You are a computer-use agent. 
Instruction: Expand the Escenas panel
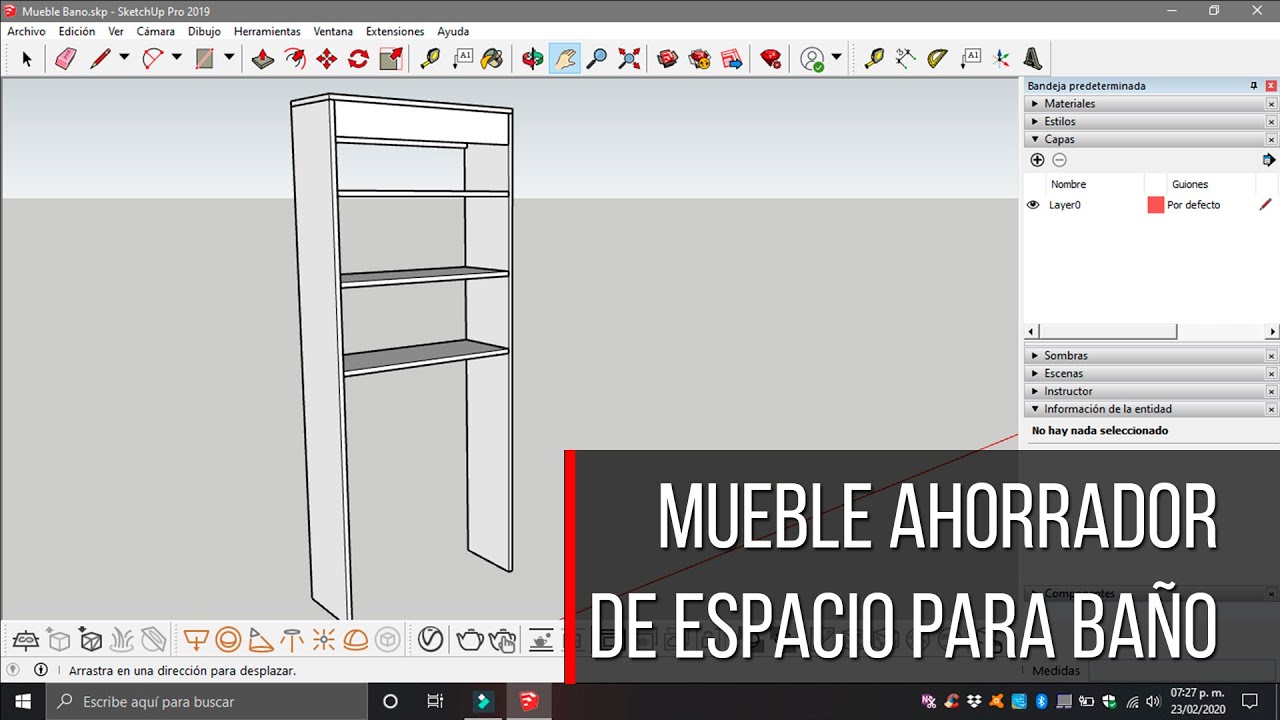click(1144, 374)
